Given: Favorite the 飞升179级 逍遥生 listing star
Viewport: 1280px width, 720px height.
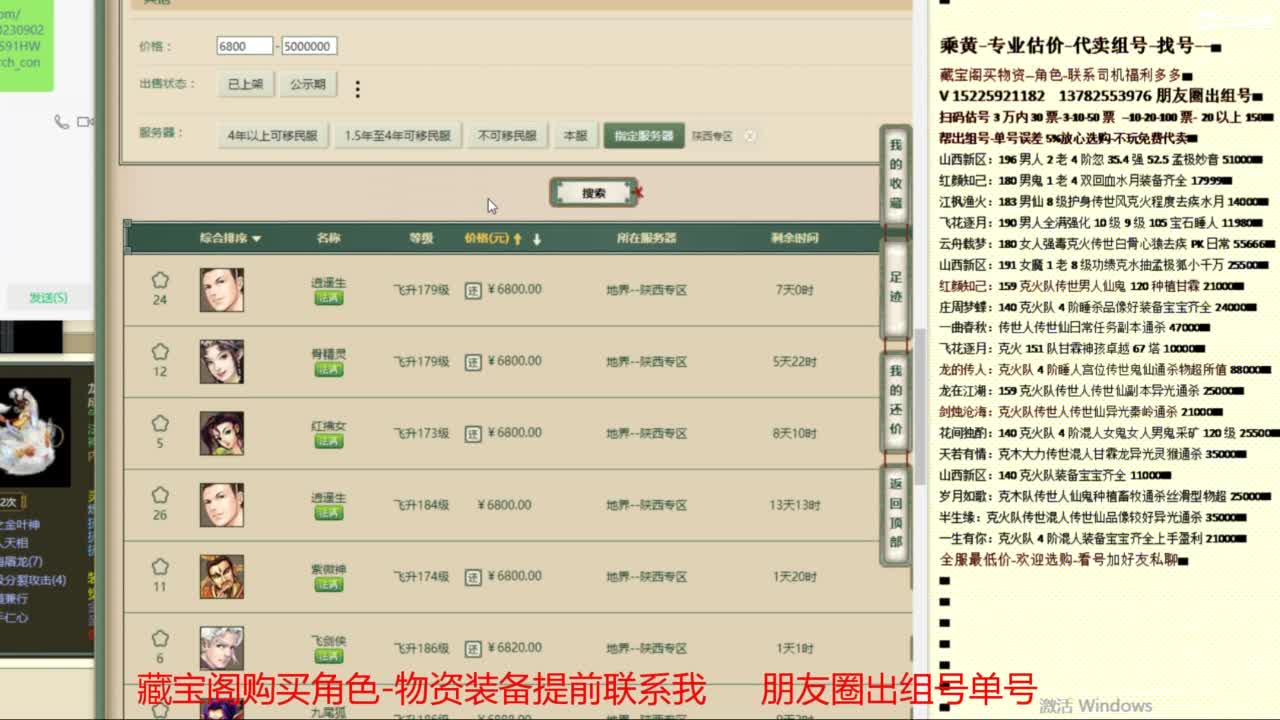Looking at the screenshot, I should pos(160,280).
